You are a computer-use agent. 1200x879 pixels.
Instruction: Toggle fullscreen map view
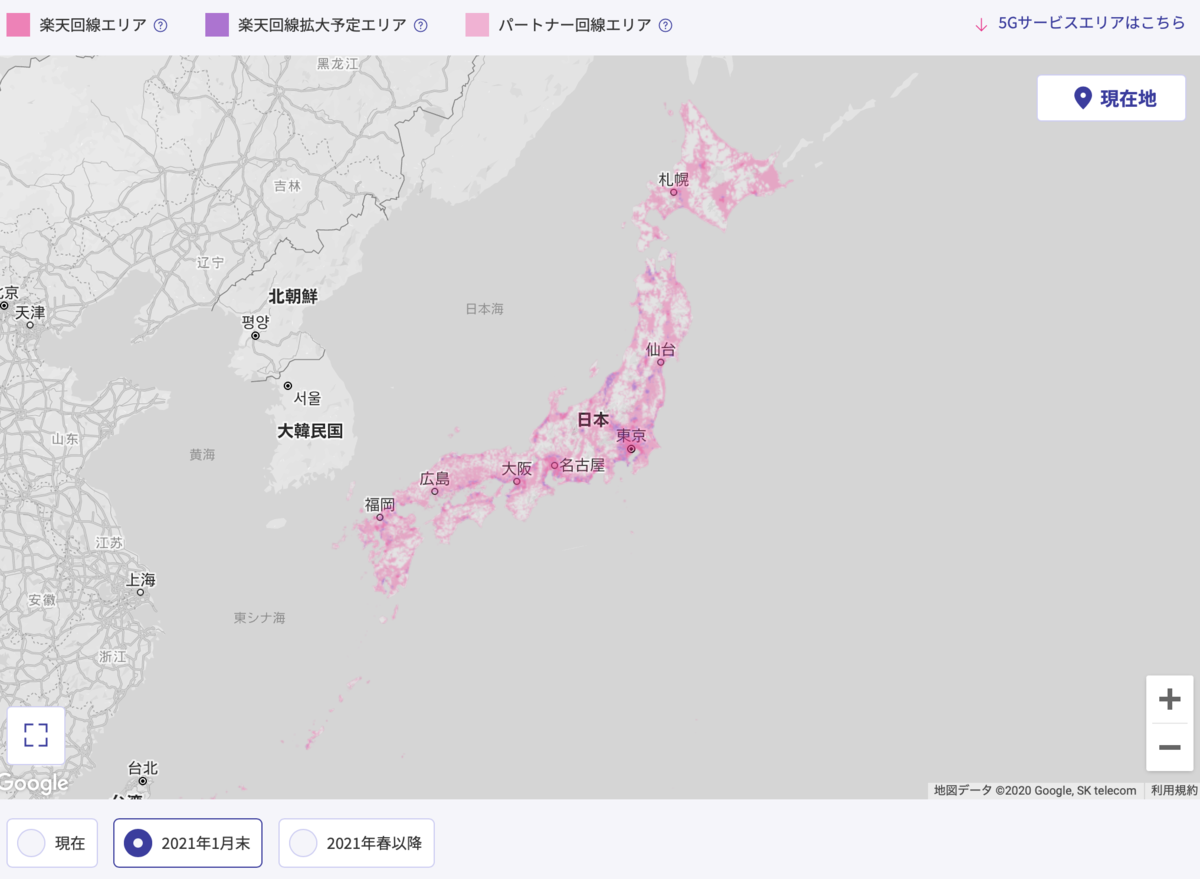tap(36, 736)
